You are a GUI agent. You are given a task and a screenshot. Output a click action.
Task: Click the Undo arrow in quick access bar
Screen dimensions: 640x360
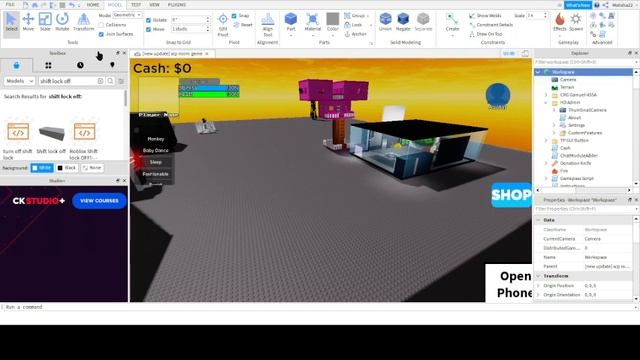tap(72, 5)
